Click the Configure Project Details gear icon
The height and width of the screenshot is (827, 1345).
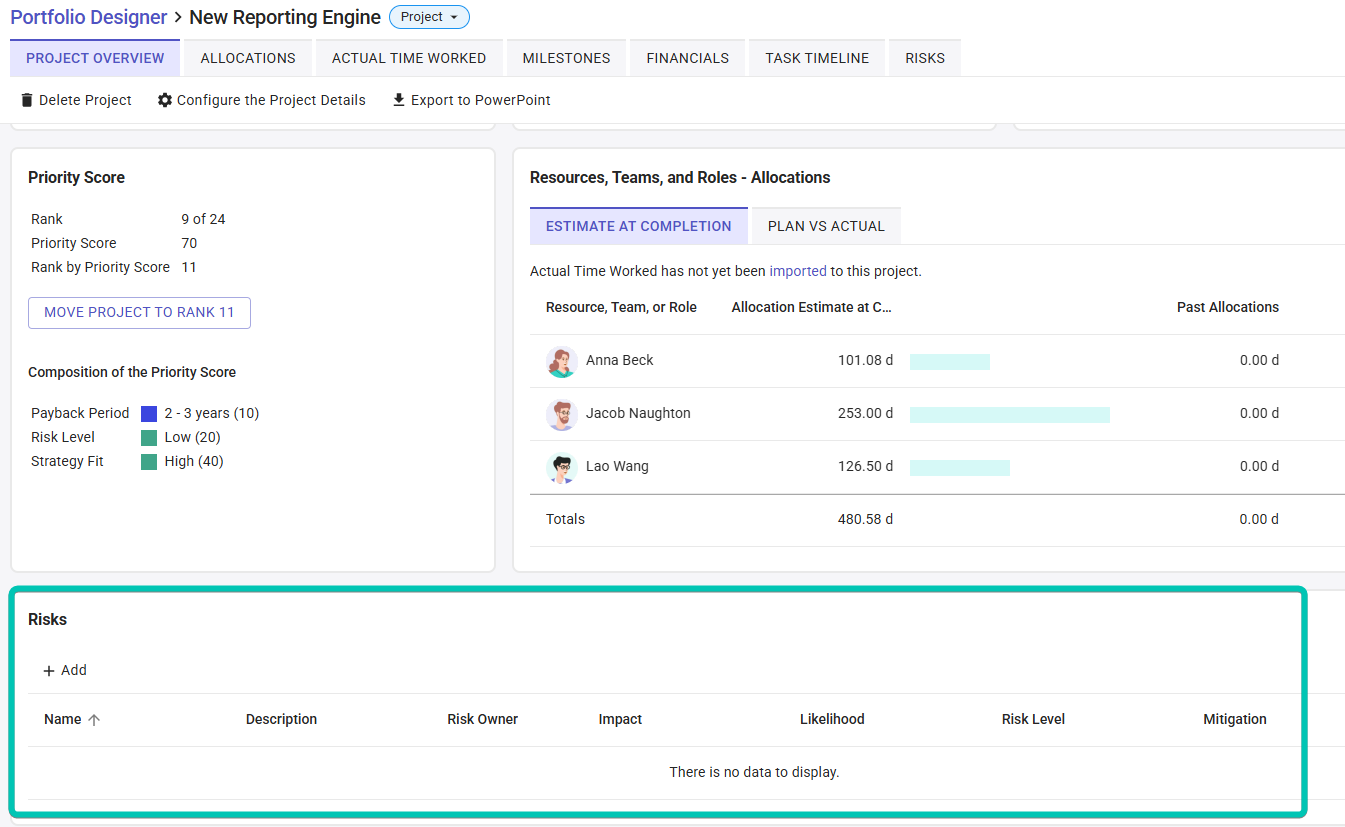pyautogui.click(x=165, y=100)
